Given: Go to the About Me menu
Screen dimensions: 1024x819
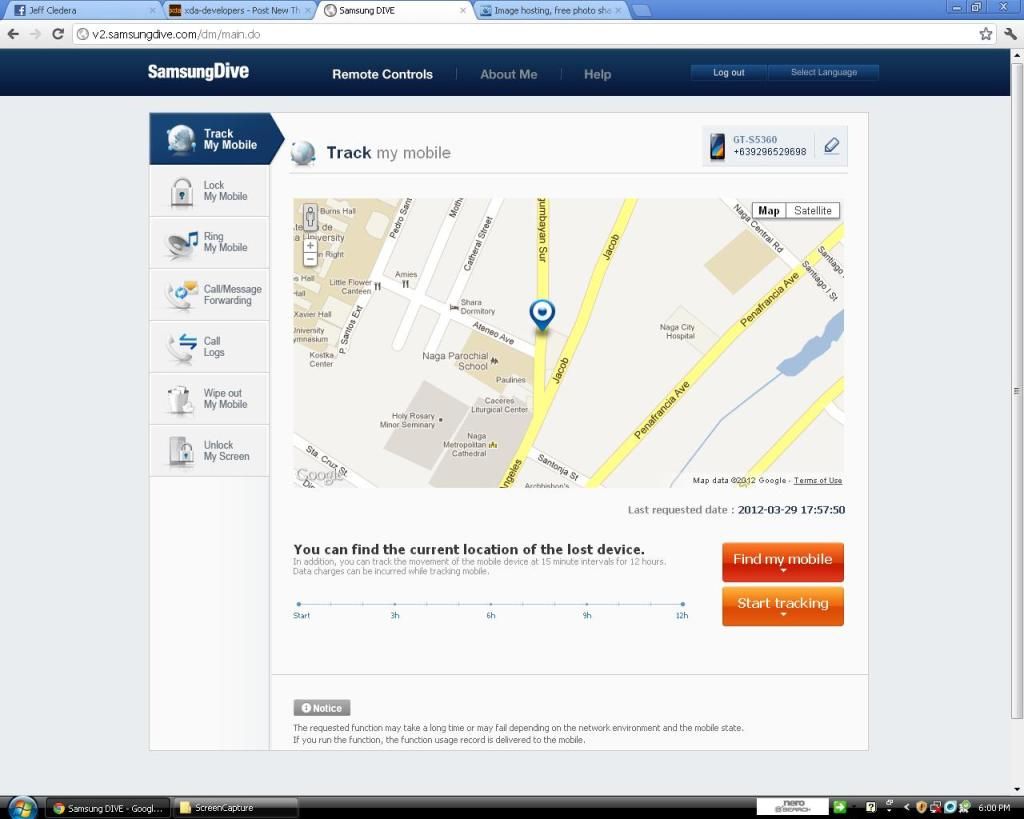Looking at the screenshot, I should (x=509, y=74).
